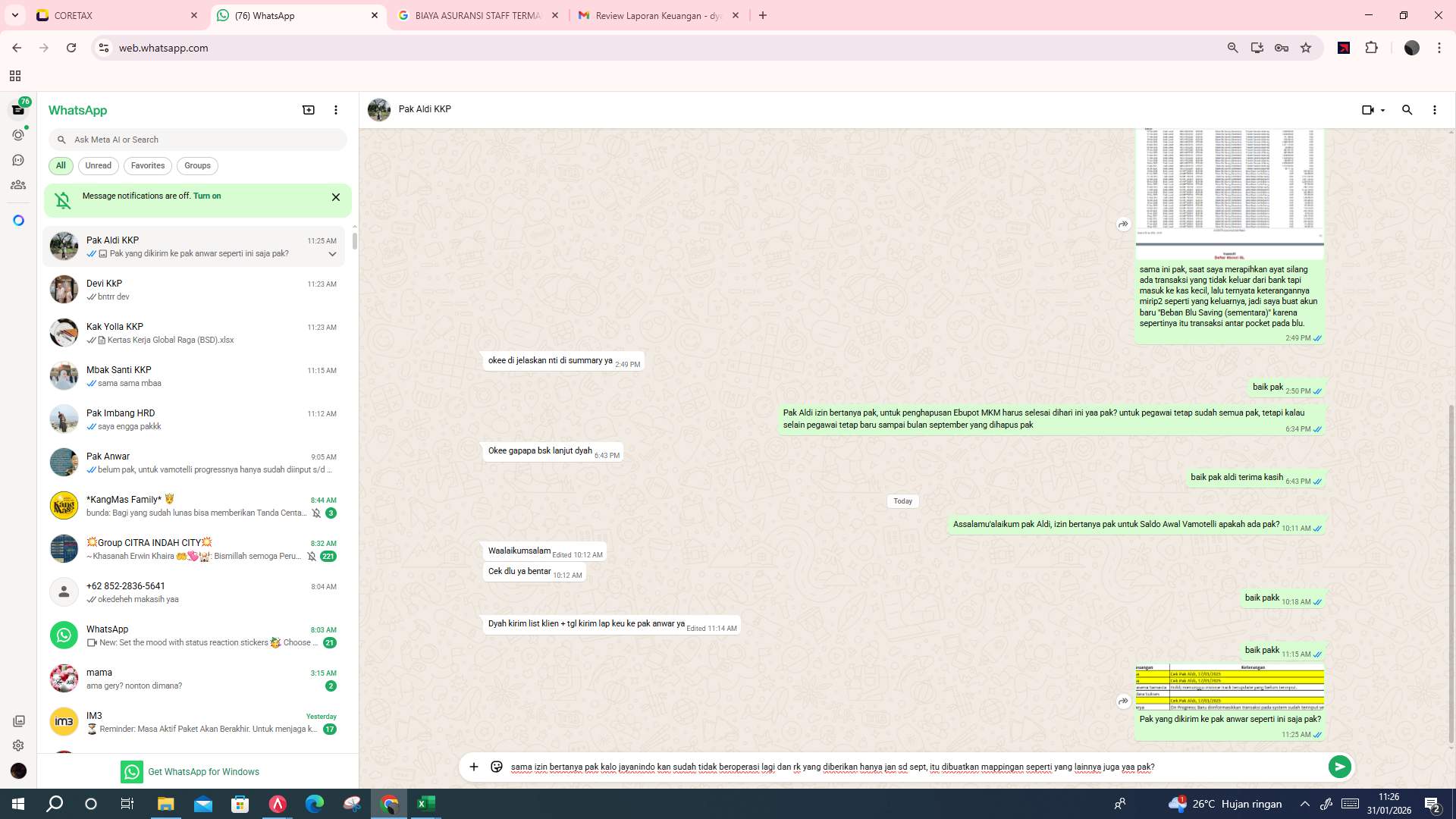This screenshot has height=819, width=1456.
Task: Click Get WhatsApp for Windows
Action: pos(203,771)
